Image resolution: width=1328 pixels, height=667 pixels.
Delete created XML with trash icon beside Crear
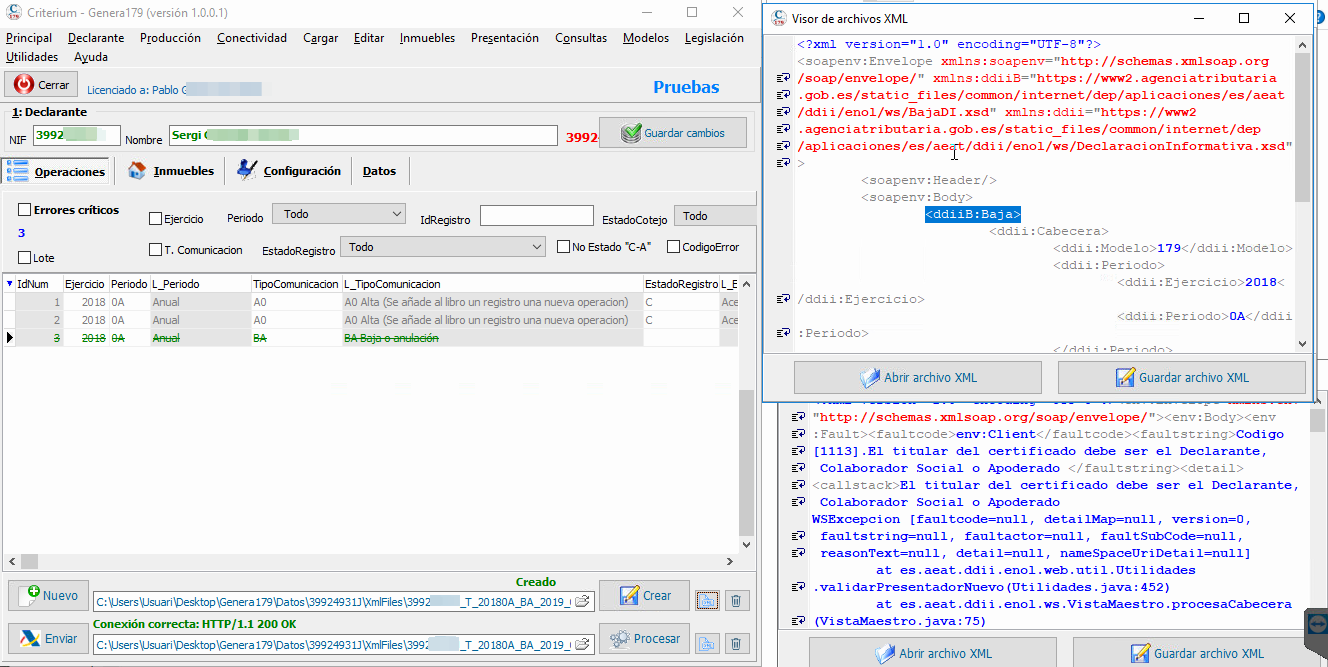(736, 600)
